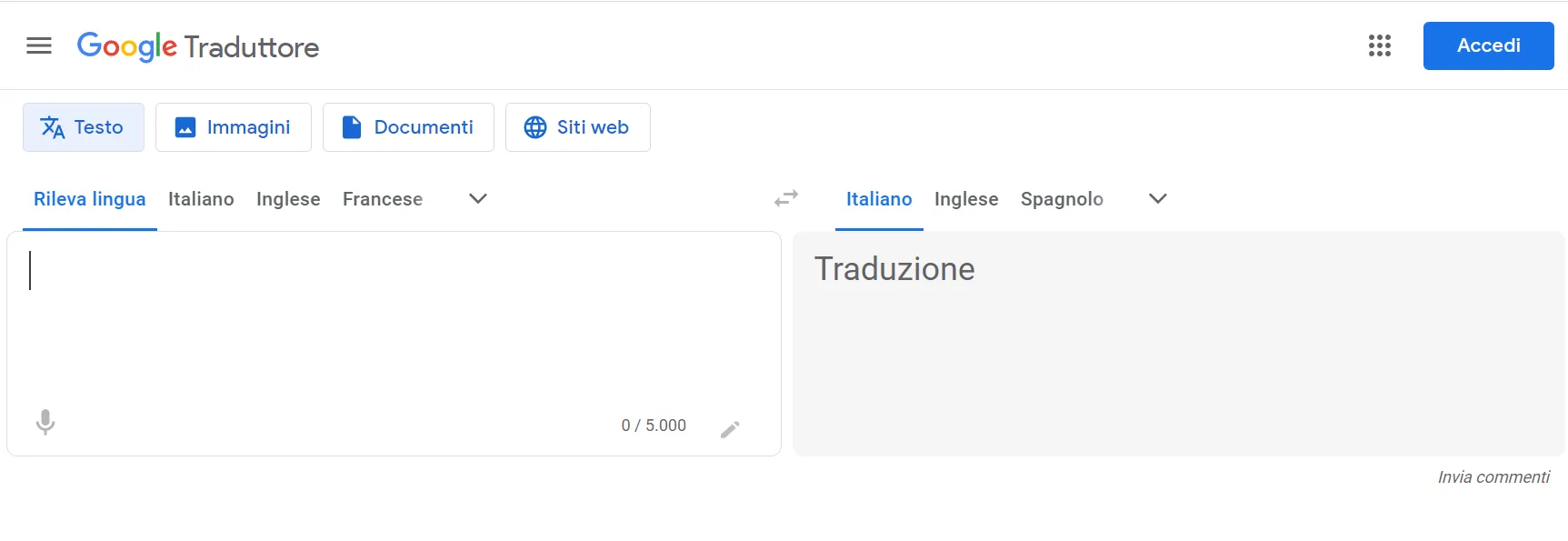Enable automatic language detection with Rileva lingua
The image size is (1568, 541).
tap(89, 198)
